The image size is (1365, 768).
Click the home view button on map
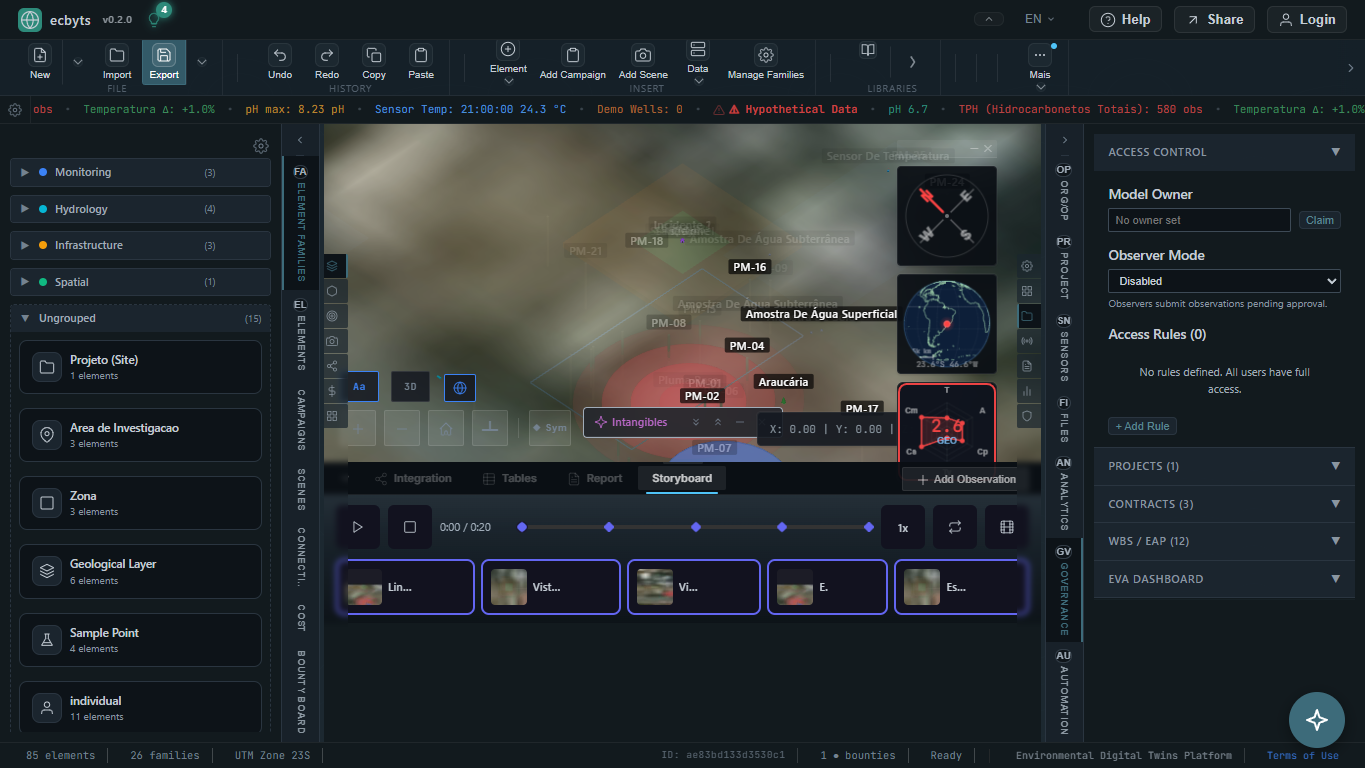(446, 428)
